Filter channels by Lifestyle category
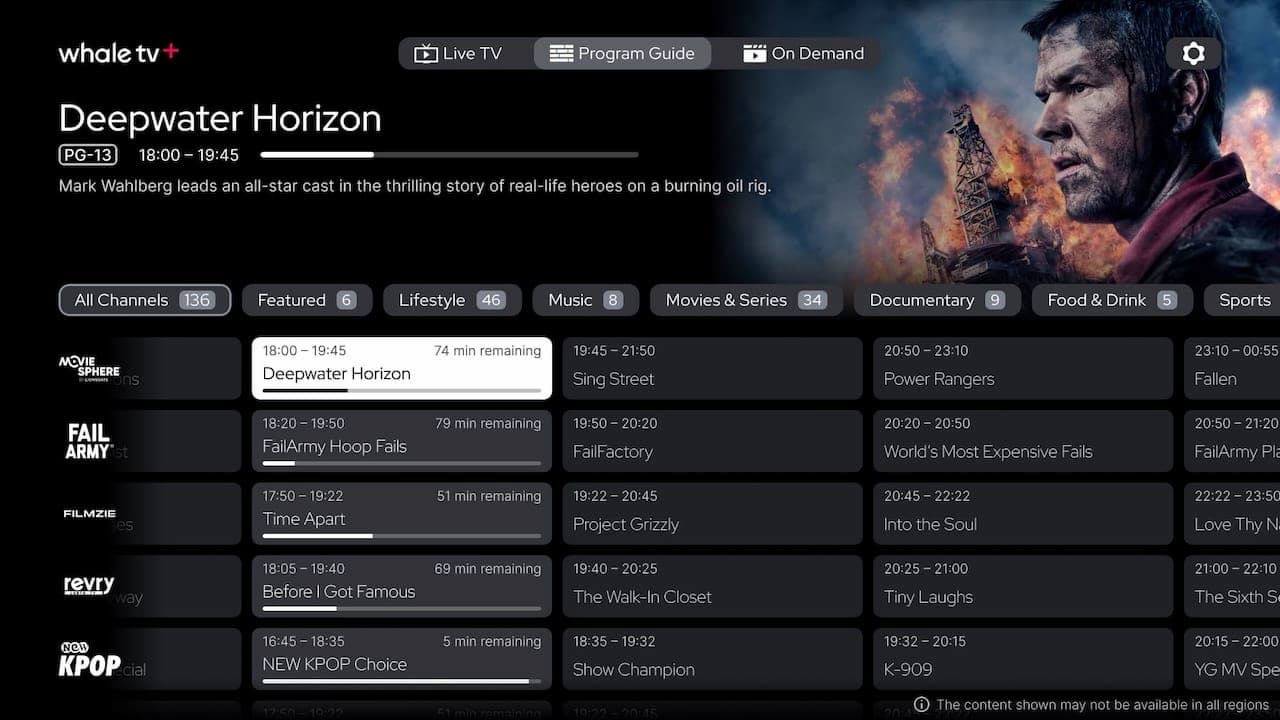This screenshot has width=1280, height=720. 452,300
